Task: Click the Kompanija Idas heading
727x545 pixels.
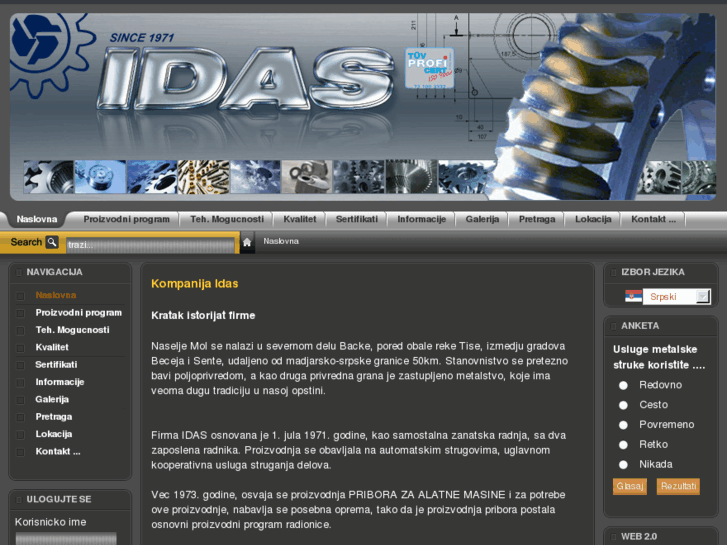Action: (195, 283)
